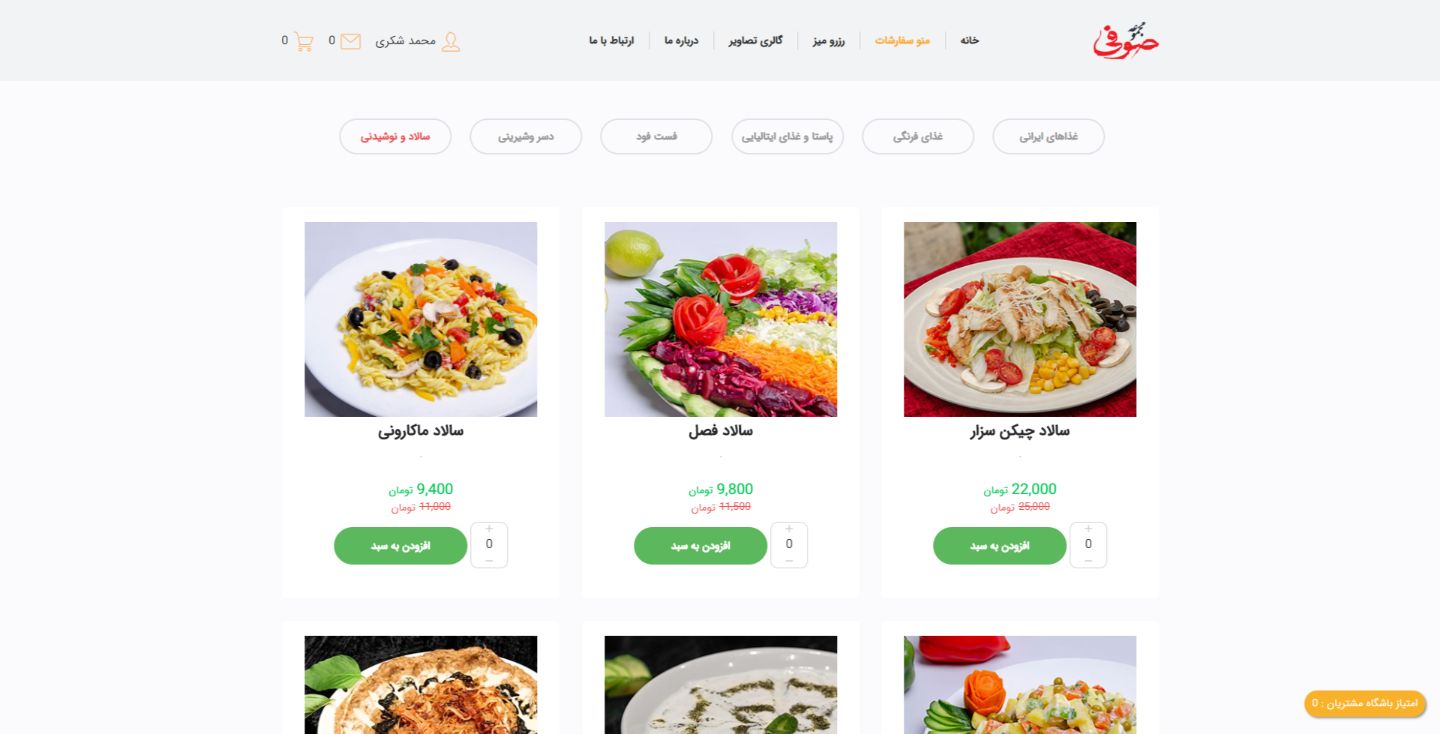Switch to پاستا و غذای ایتالیایی category
The image size is (1440, 734).
(x=787, y=136)
